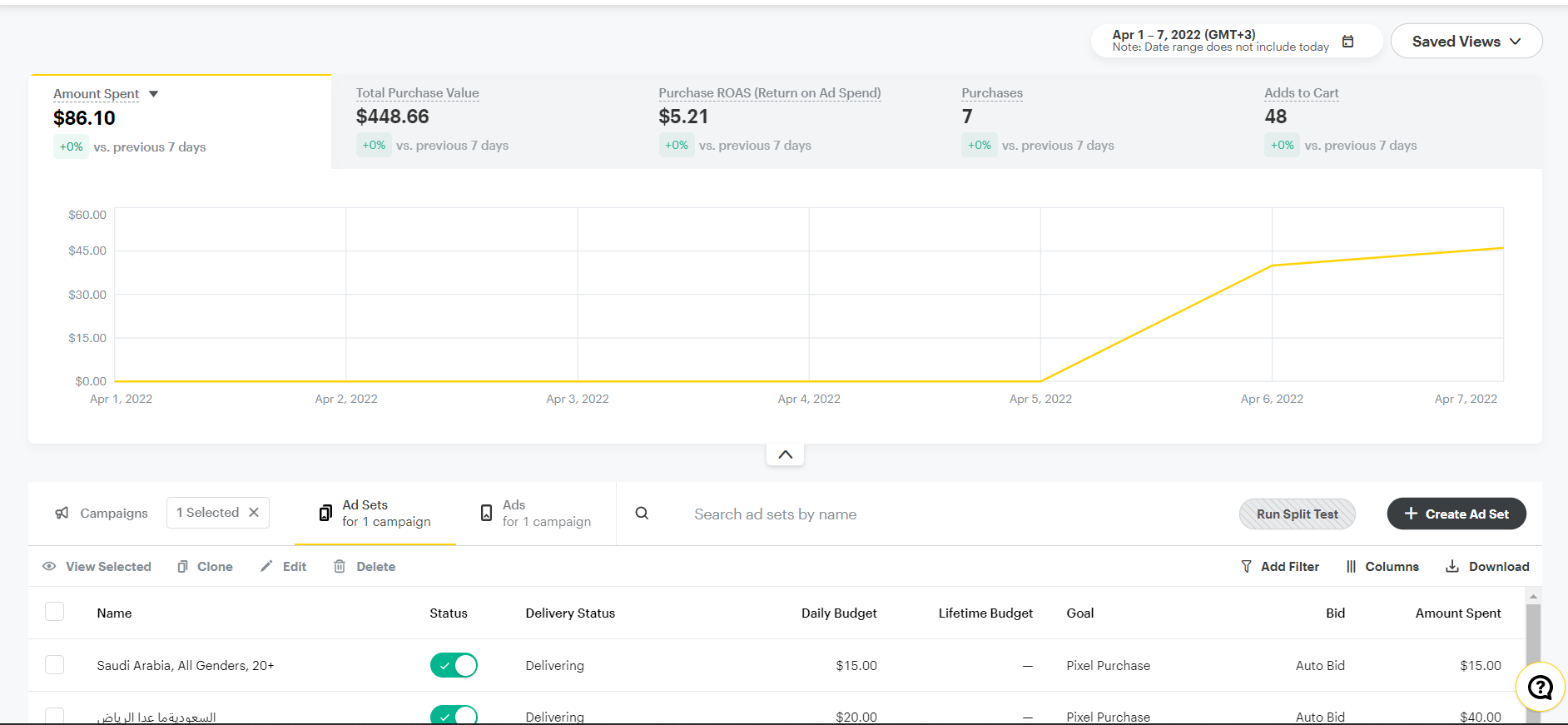This screenshot has height=725, width=1568.
Task: Click the Run Split Test button
Action: click(x=1297, y=514)
